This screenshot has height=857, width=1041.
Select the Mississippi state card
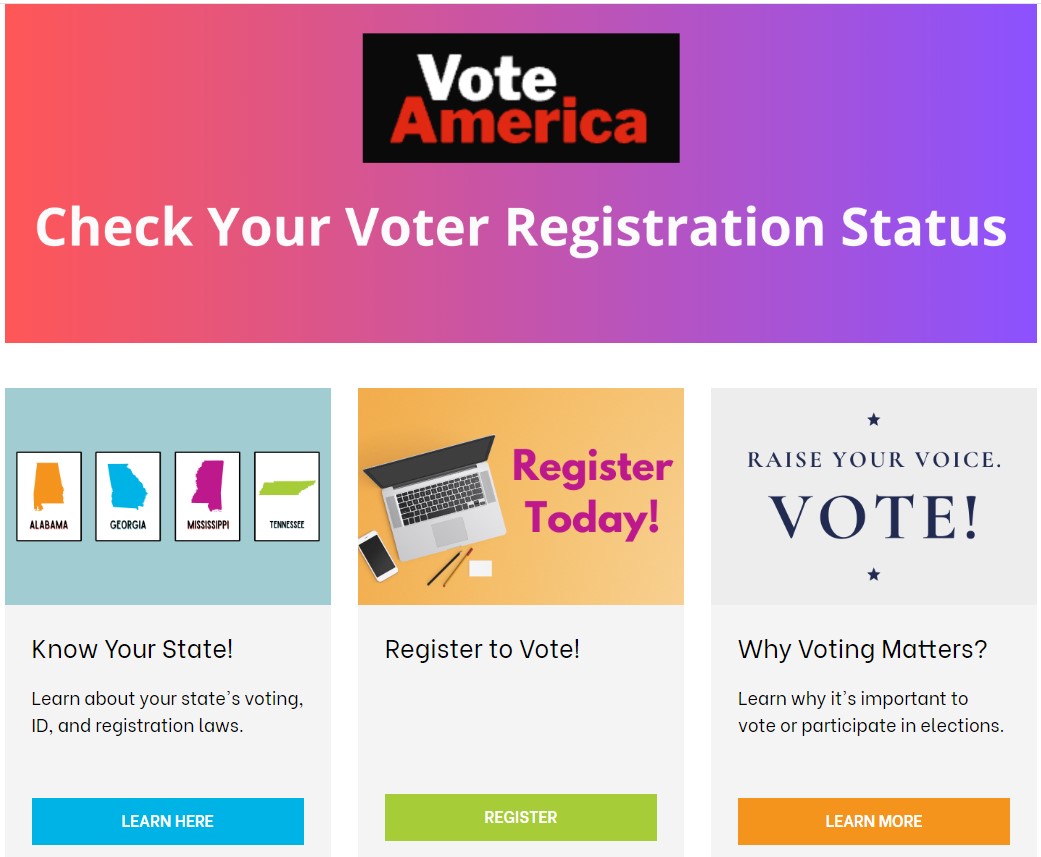tap(207, 496)
